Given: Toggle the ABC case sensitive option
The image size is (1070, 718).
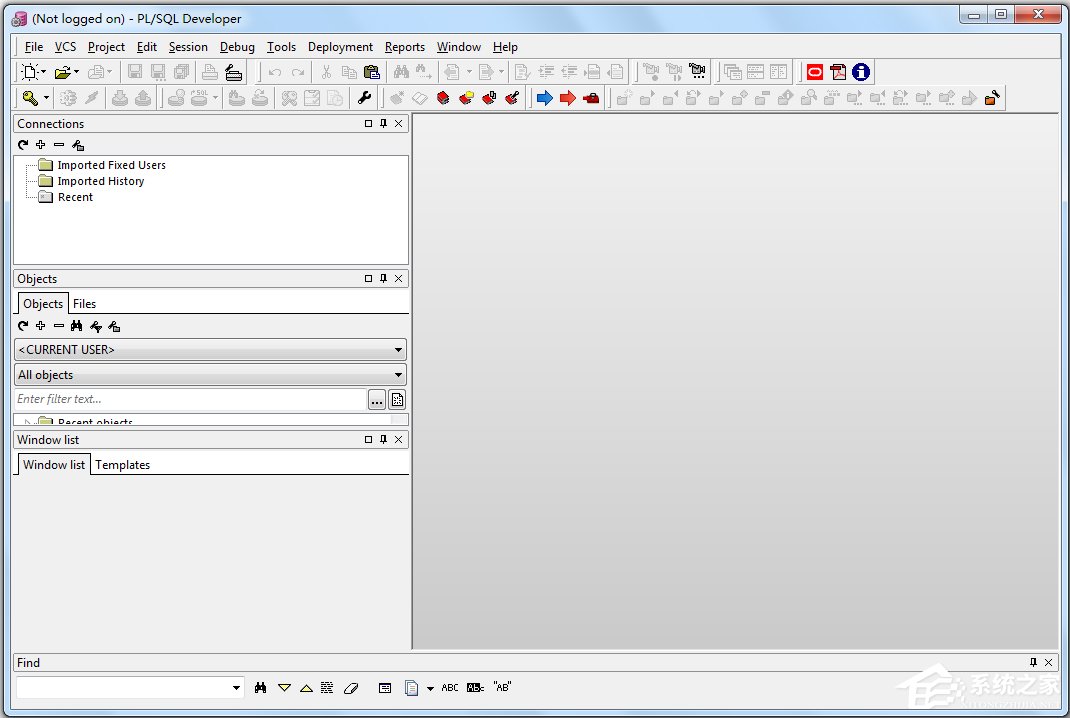Looking at the screenshot, I should pos(450,688).
